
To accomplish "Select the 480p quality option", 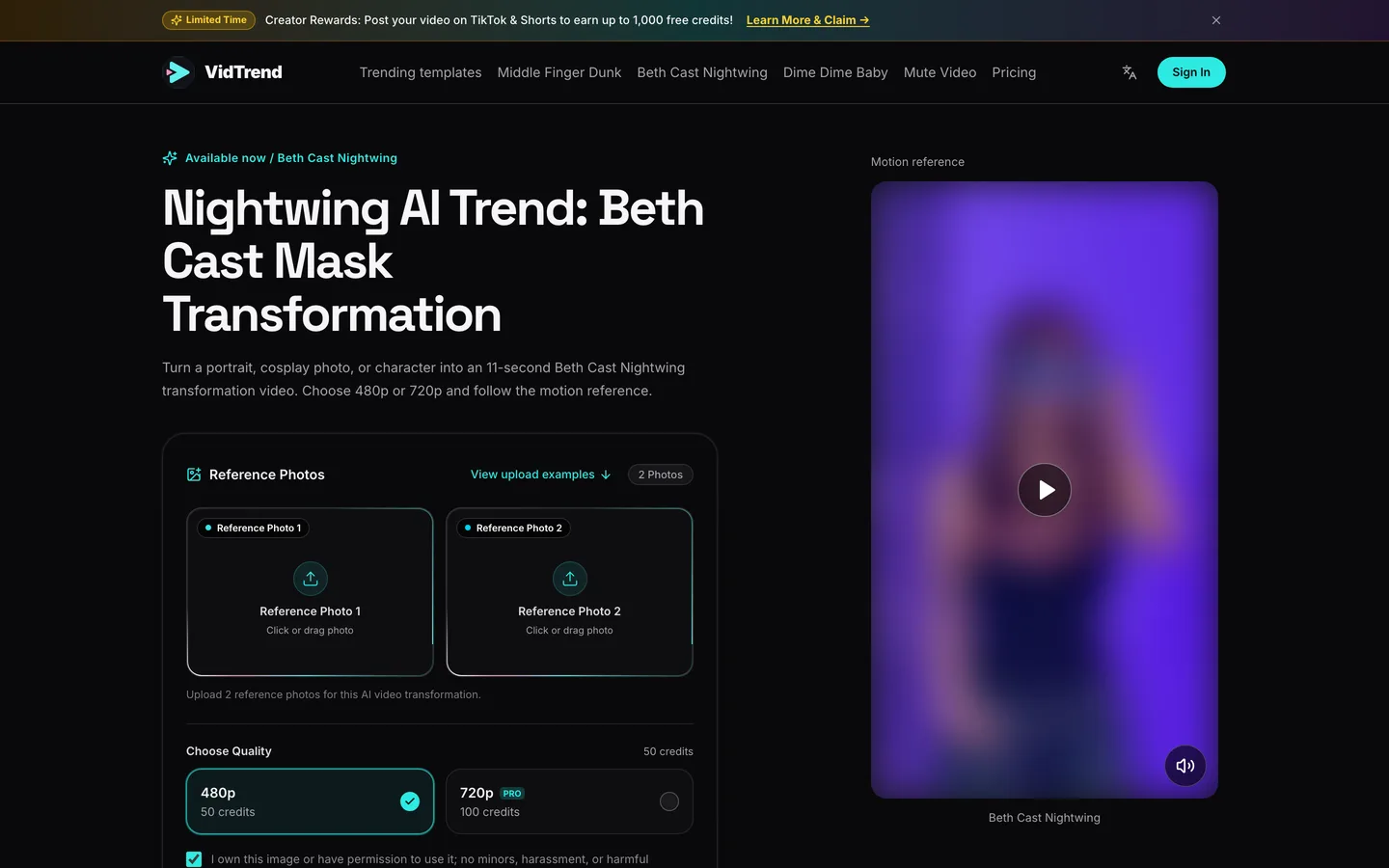I will click(x=310, y=801).
